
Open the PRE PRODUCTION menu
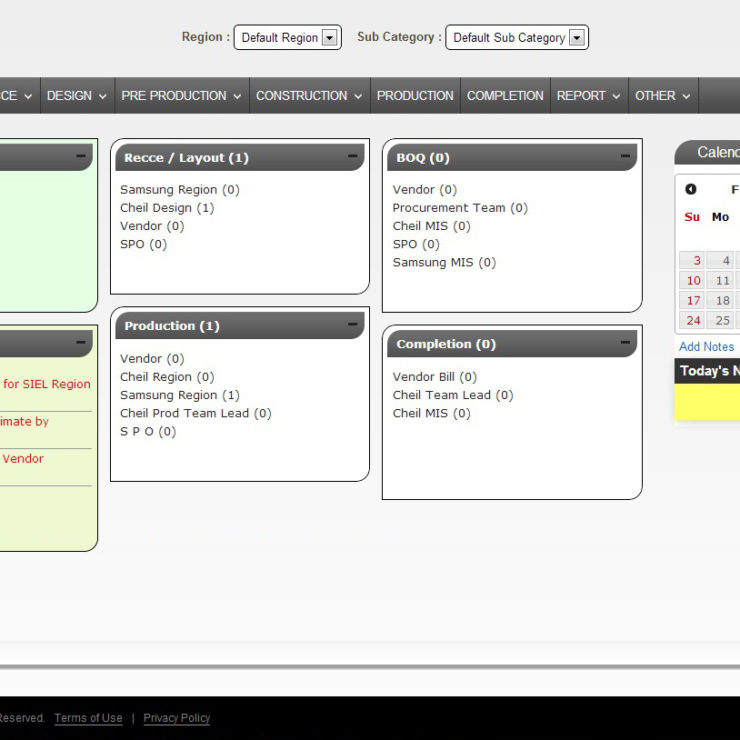[x=181, y=96]
